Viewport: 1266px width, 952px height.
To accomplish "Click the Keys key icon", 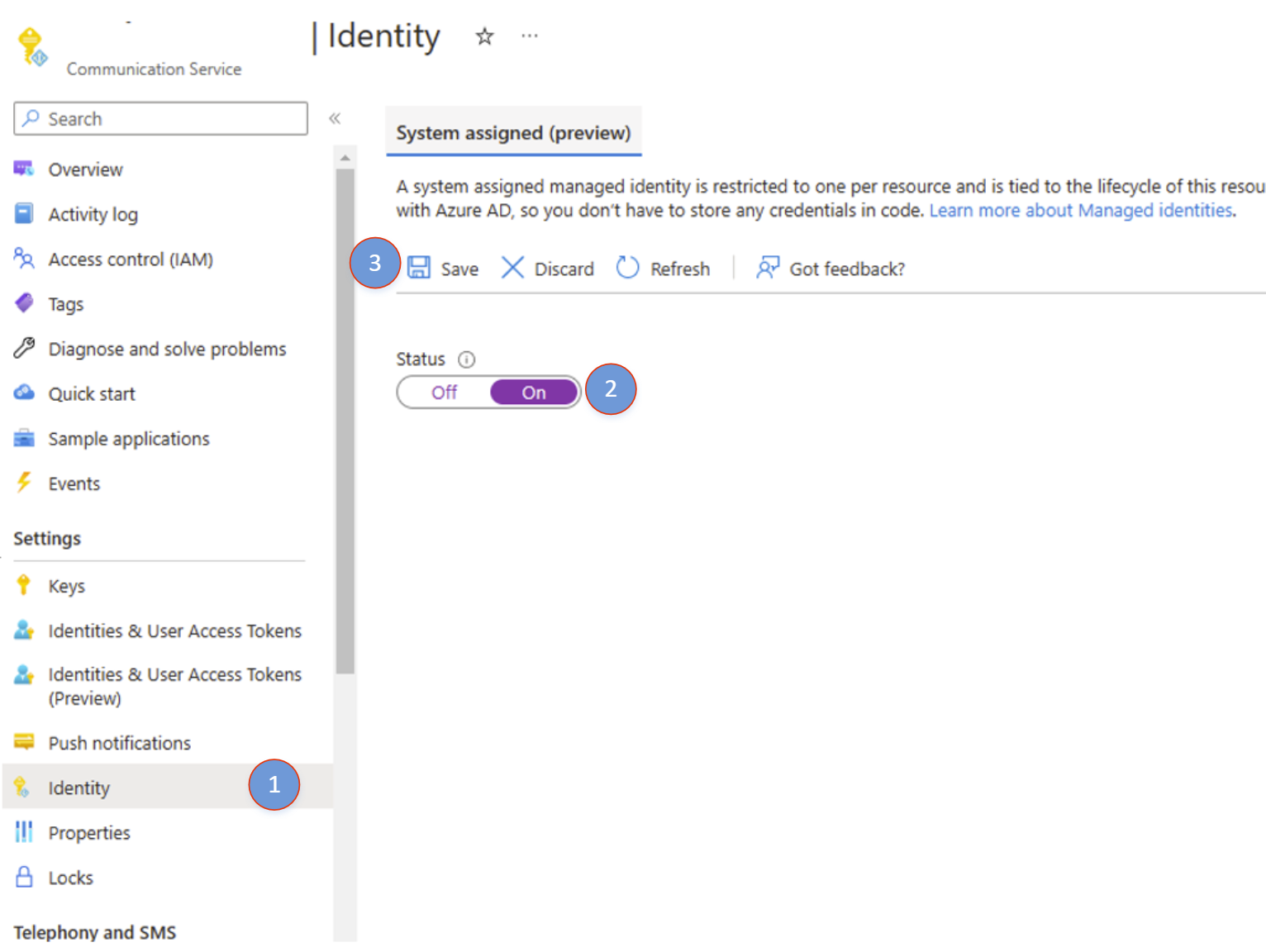I will [23, 585].
